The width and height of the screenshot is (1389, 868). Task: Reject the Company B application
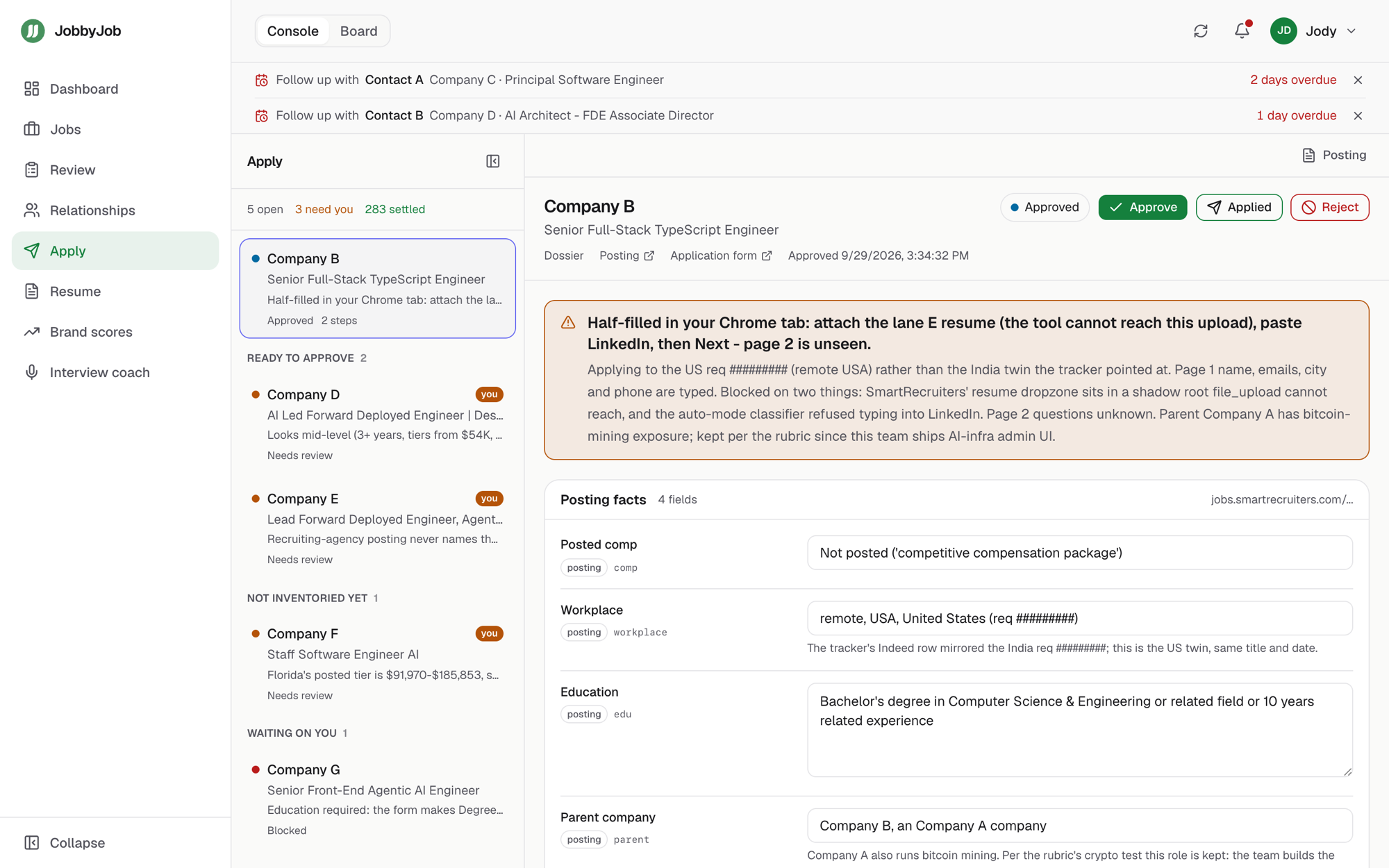coord(1329,207)
